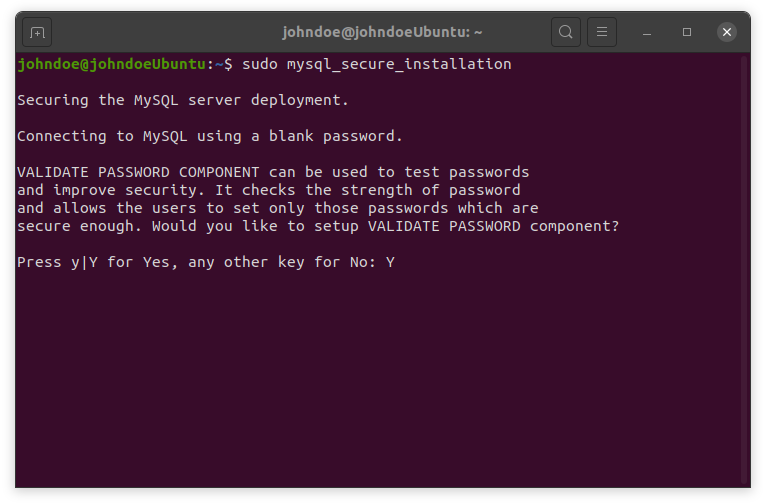Close the terminal window

point(727,32)
